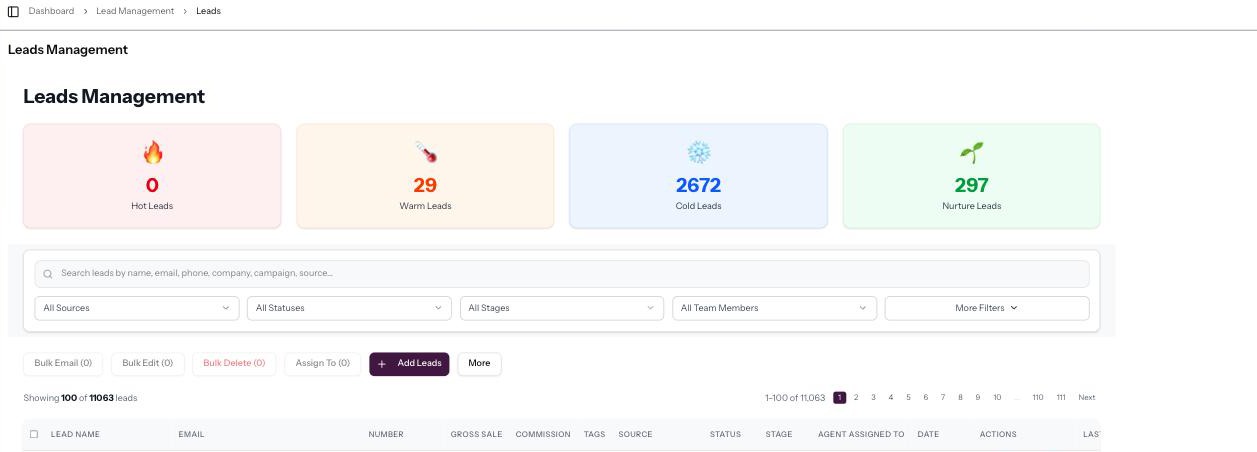Go to page 110
Screen dimensions: 1257x452
[1038, 398]
